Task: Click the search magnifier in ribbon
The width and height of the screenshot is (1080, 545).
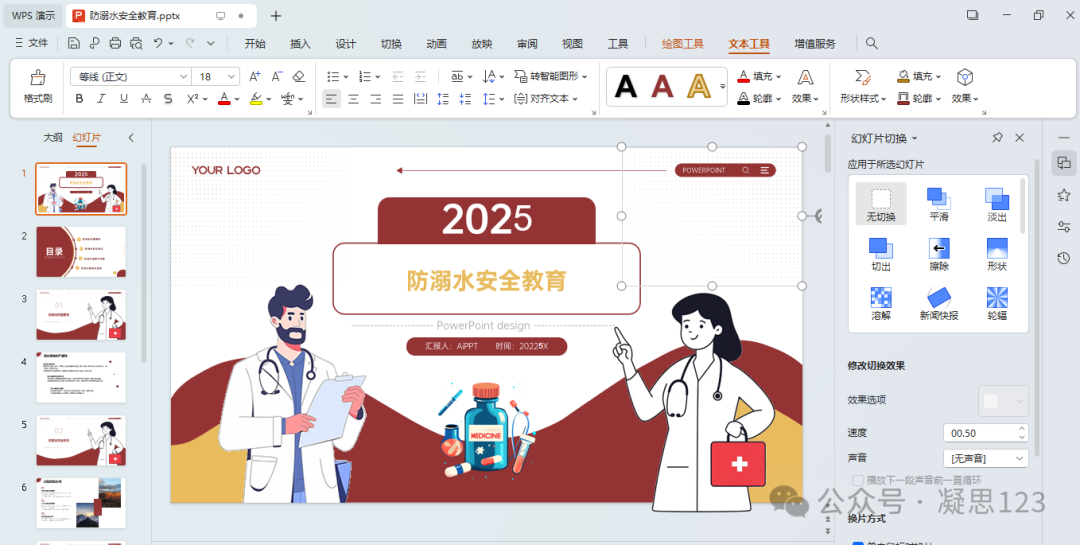Action: pyautogui.click(x=871, y=43)
